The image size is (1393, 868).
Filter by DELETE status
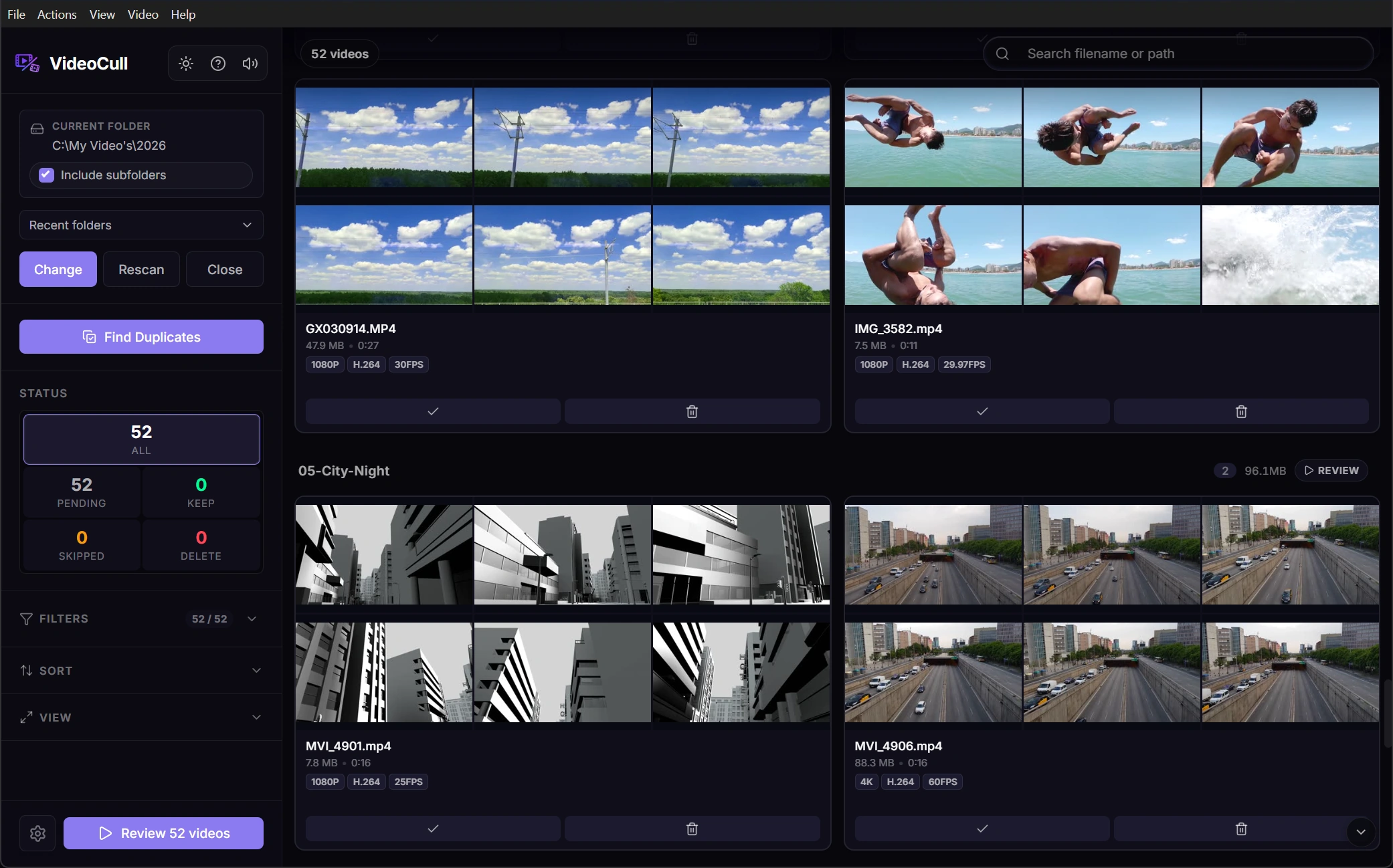201,545
